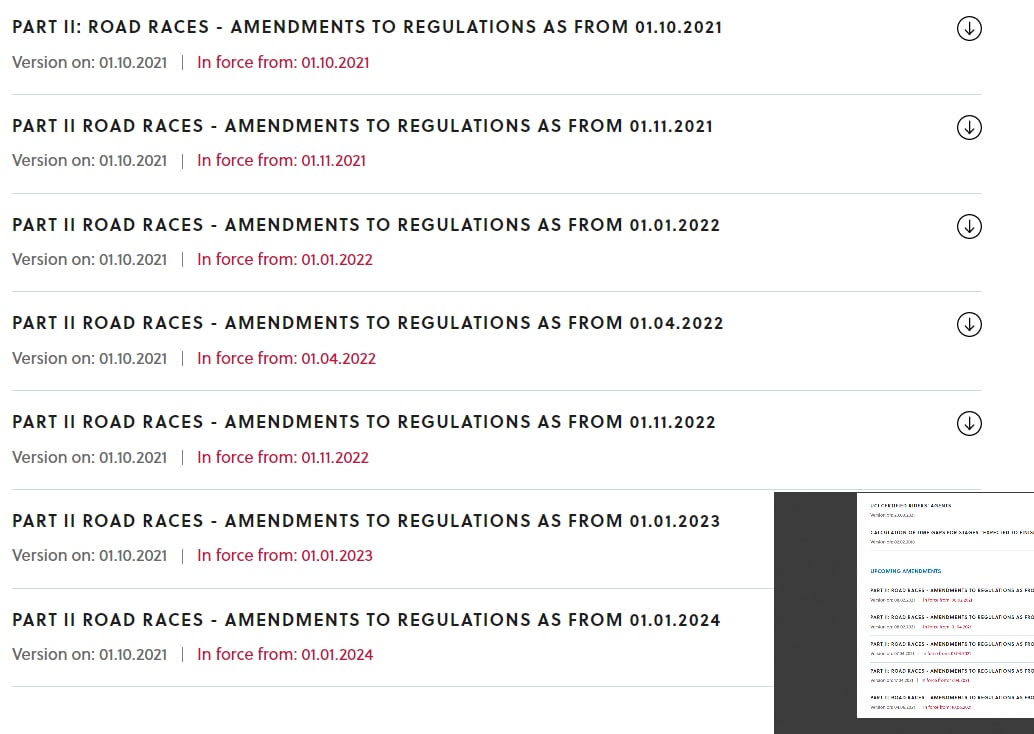The width and height of the screenshot is (1034, 734).
Task: Download amendments as from 01.11.2022
Action: pos(969,423)
